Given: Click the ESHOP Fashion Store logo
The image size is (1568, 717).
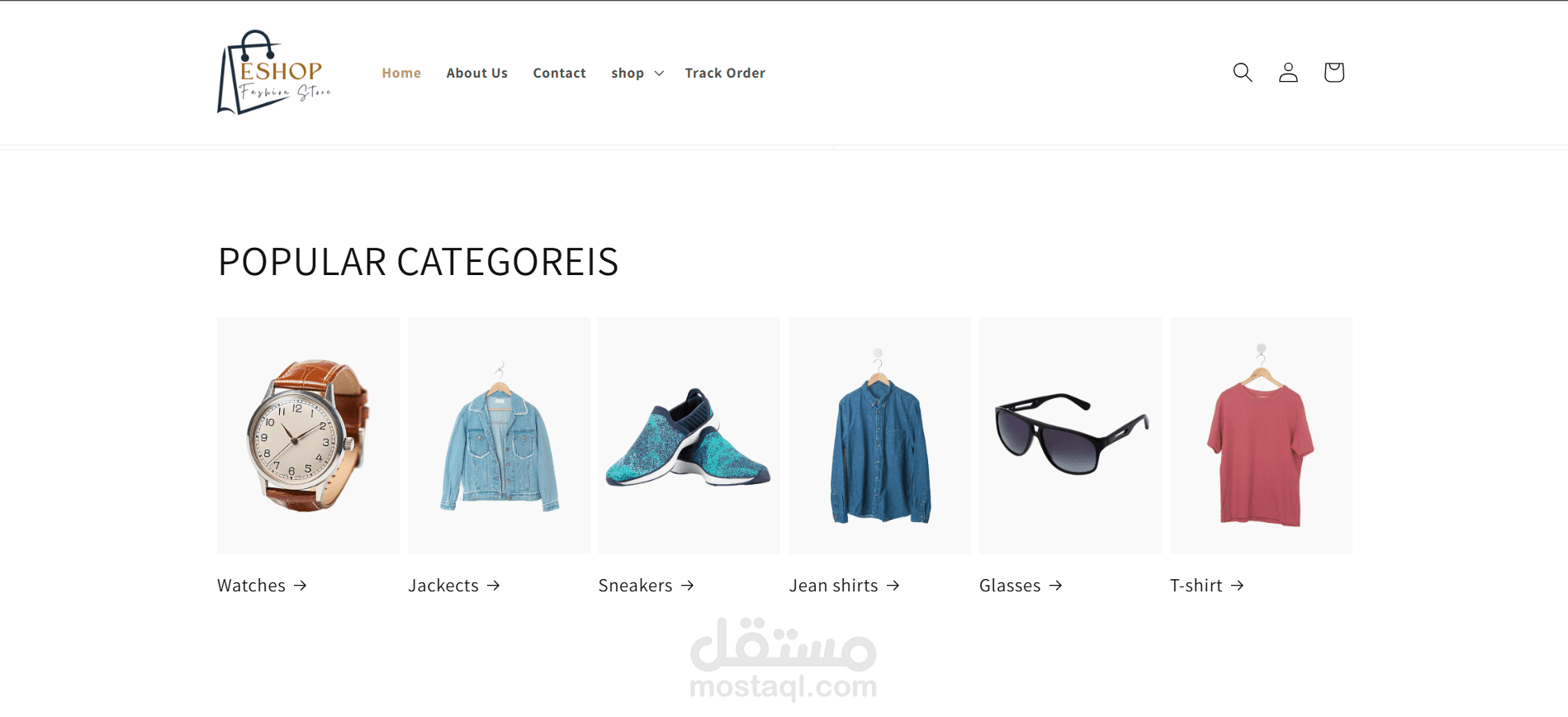Looking at the screenshot, I should click(x=274, y=73).
